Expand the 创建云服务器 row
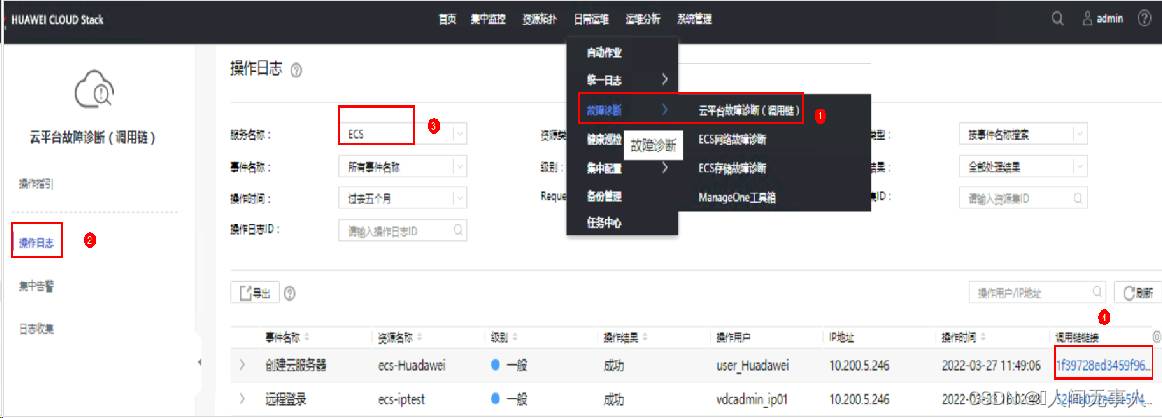Screen dimensions: 1162x418 (242, 365)
